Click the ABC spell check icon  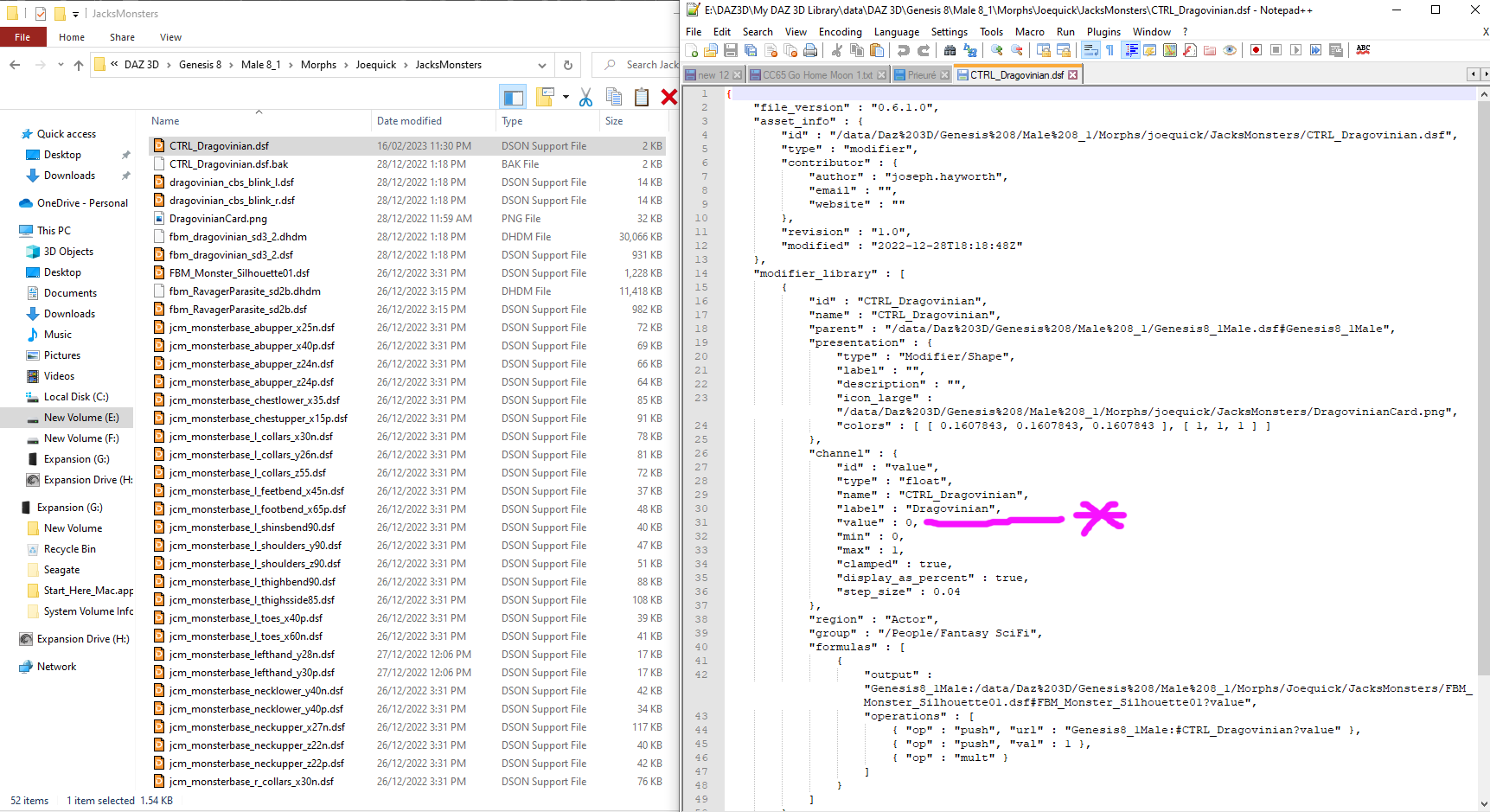(1363, 50)
